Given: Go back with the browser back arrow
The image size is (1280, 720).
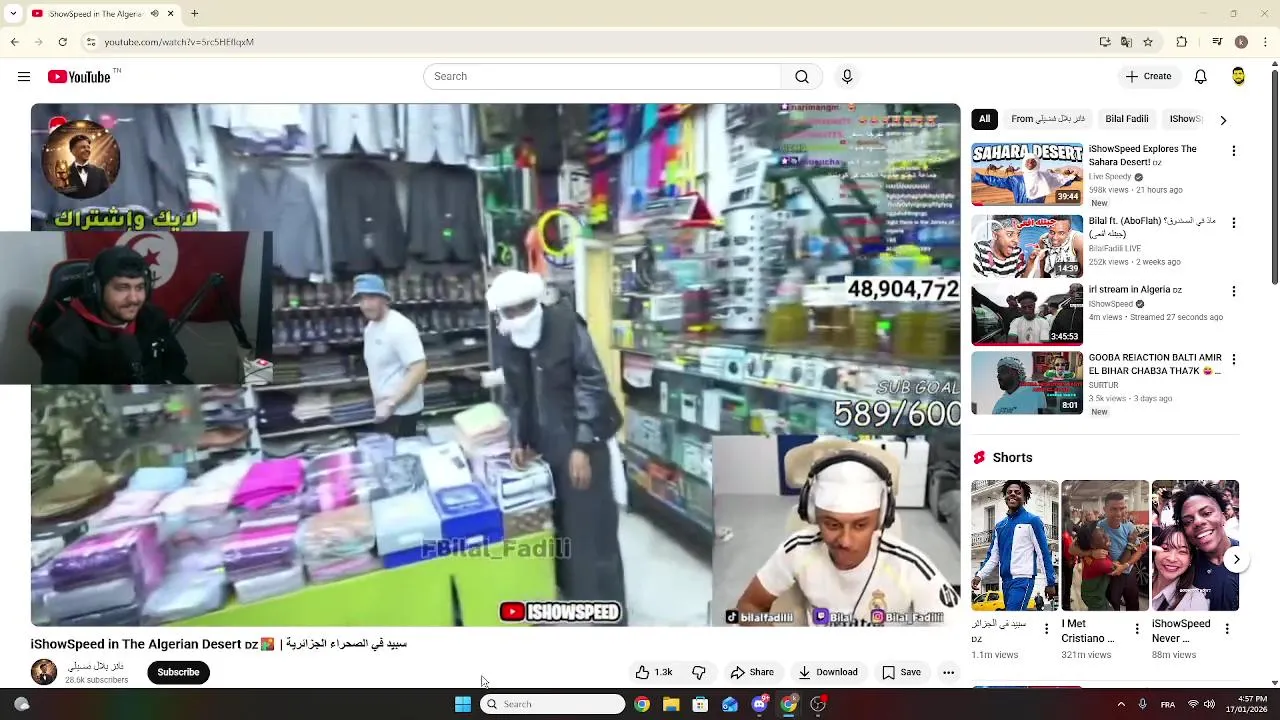Looking at the screenshot, I should click(14, 42).
